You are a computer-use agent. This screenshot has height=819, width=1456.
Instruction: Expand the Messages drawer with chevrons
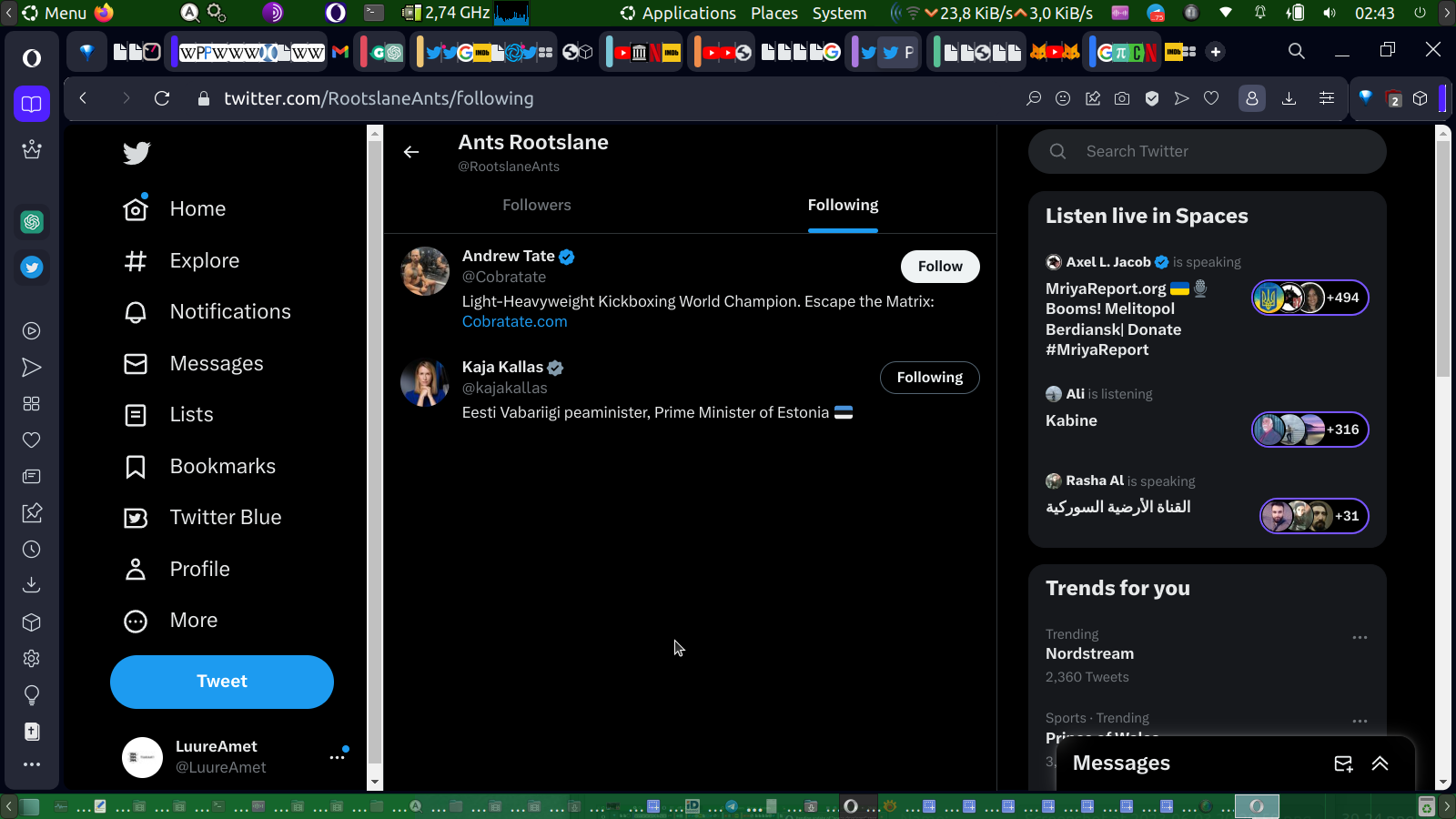(1380, 763)
